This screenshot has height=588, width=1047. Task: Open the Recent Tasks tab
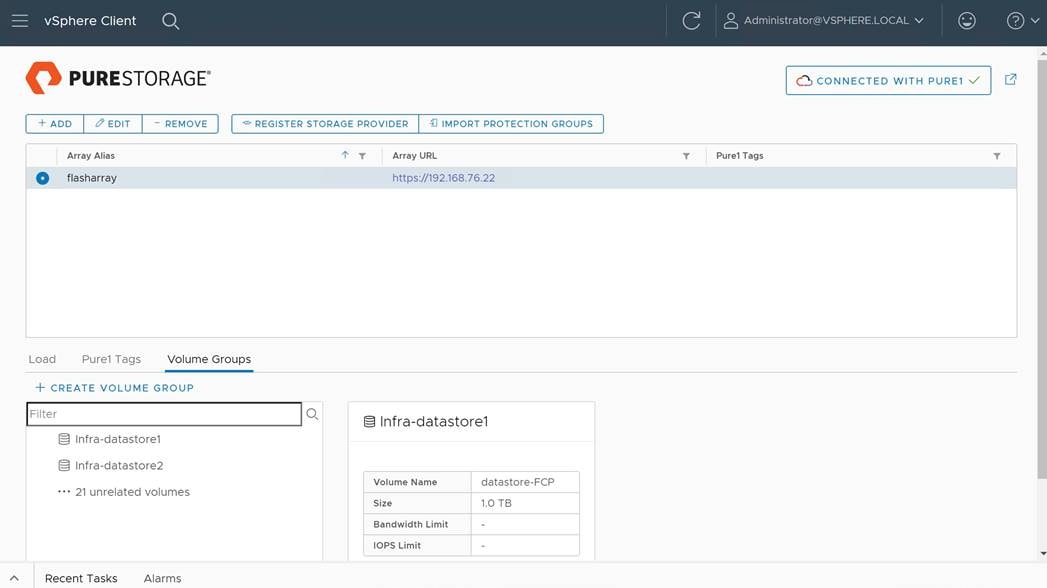click(81, 579)
